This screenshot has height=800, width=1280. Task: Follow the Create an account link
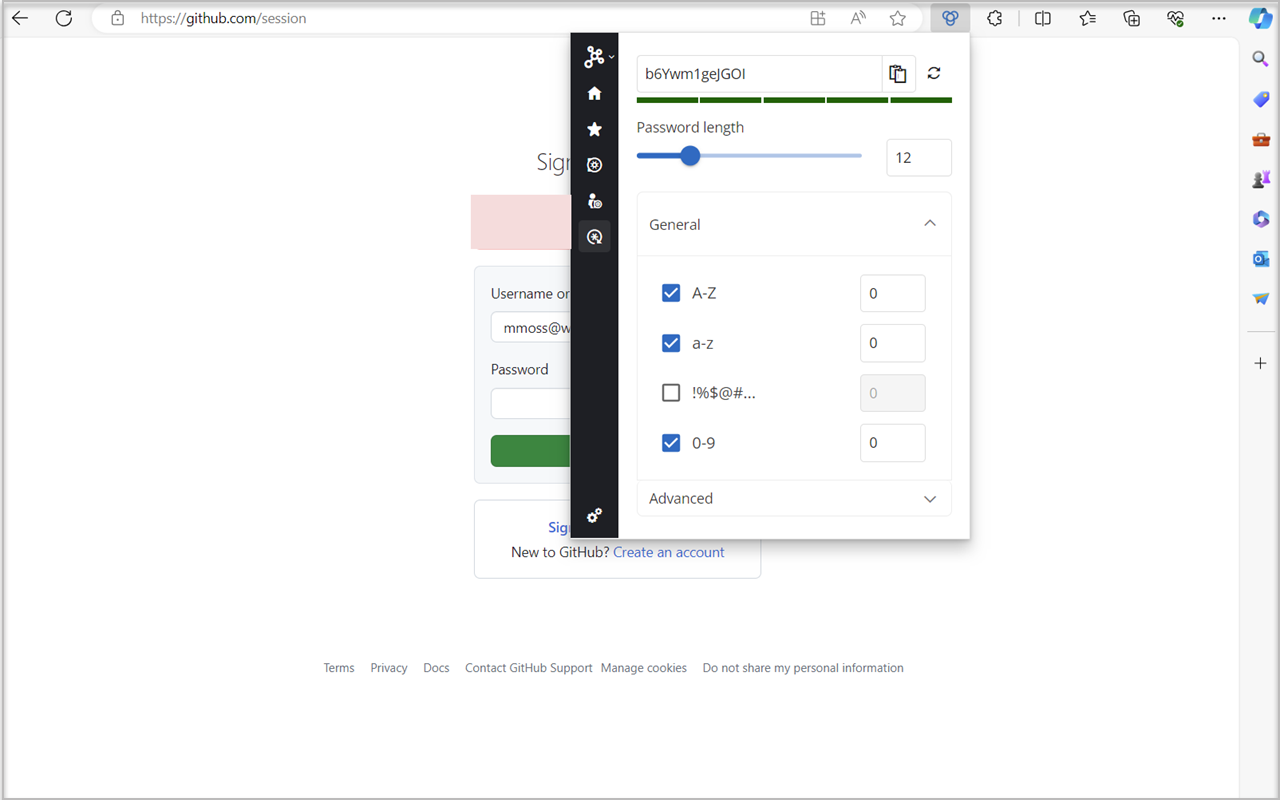click(x=668, y=551)
